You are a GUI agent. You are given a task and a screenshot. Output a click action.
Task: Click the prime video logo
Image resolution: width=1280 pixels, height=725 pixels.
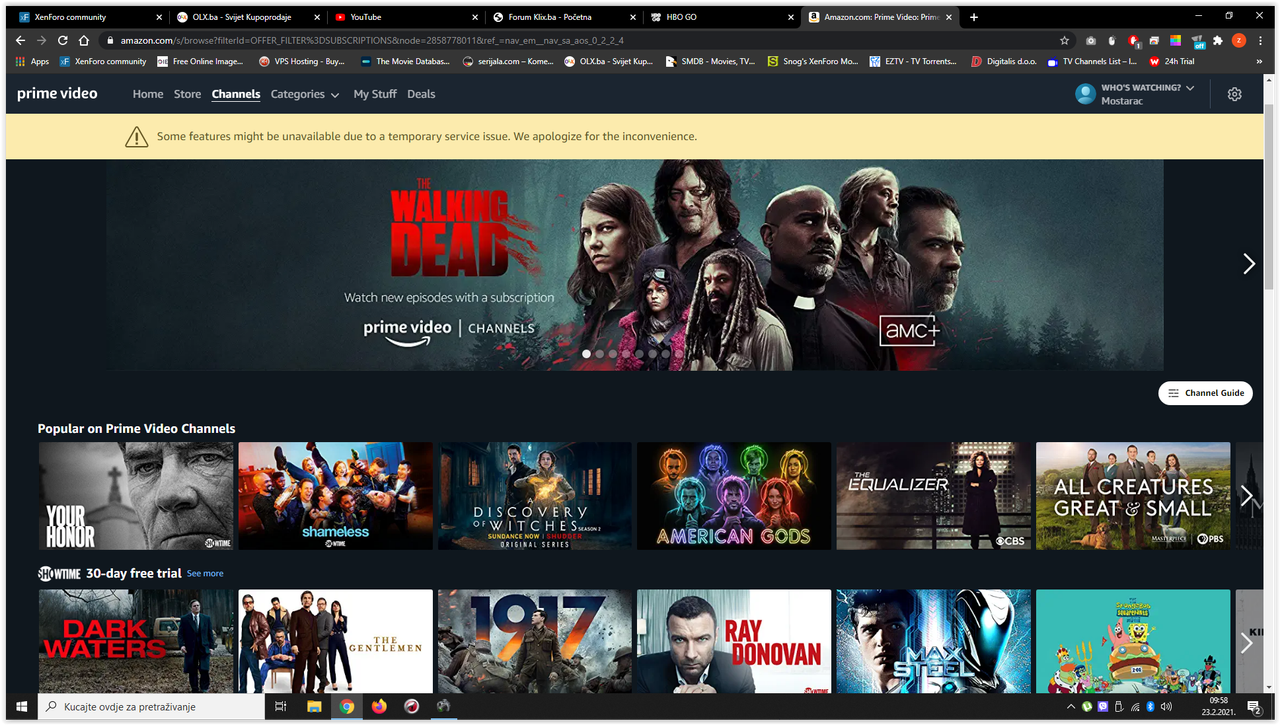click(x=57, y=94)
